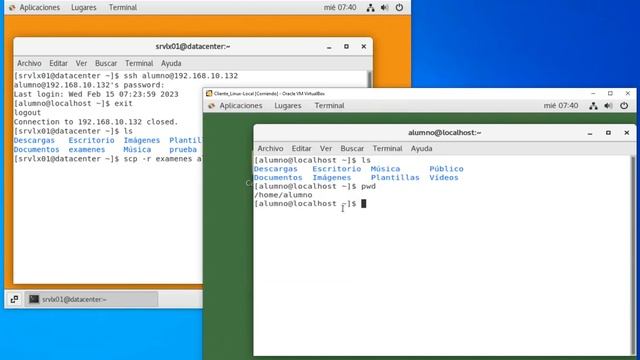Open Archivo menu in alumno terminal

coord(270,149)
